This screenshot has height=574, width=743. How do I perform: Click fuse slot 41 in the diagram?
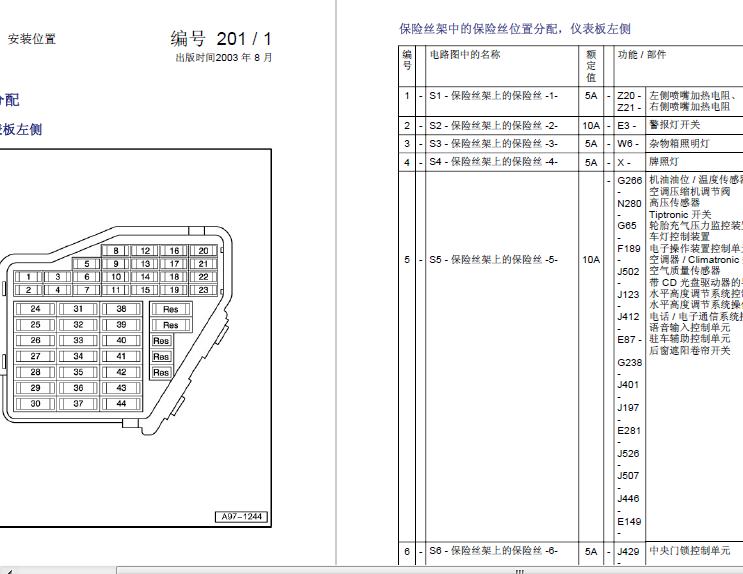(121, 356)
